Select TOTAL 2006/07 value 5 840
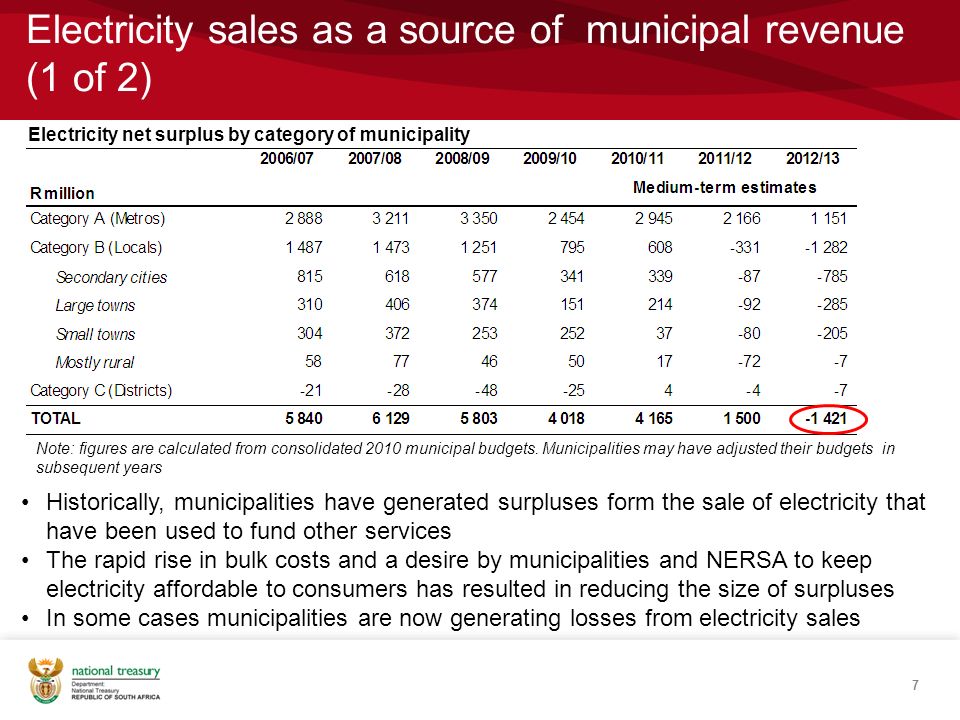The height and width of the screenshot is (720, 960). coord(304,419)
